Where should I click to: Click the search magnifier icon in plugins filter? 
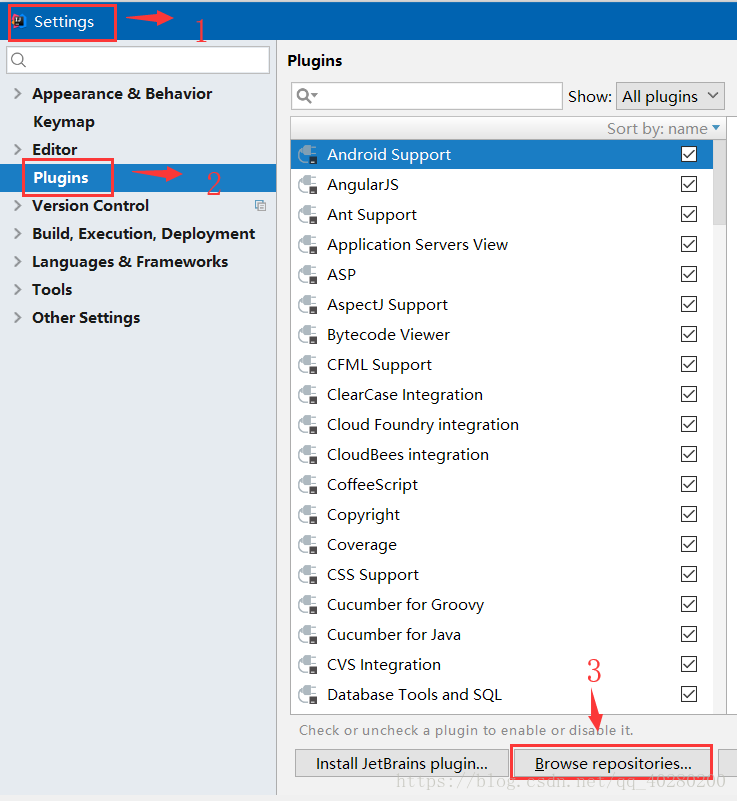(x=307, y=96)
